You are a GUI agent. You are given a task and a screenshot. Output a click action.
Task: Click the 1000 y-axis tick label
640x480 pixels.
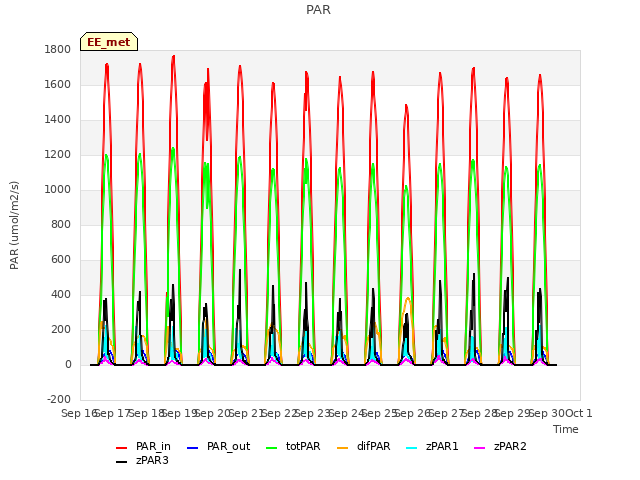pos(58,190)
